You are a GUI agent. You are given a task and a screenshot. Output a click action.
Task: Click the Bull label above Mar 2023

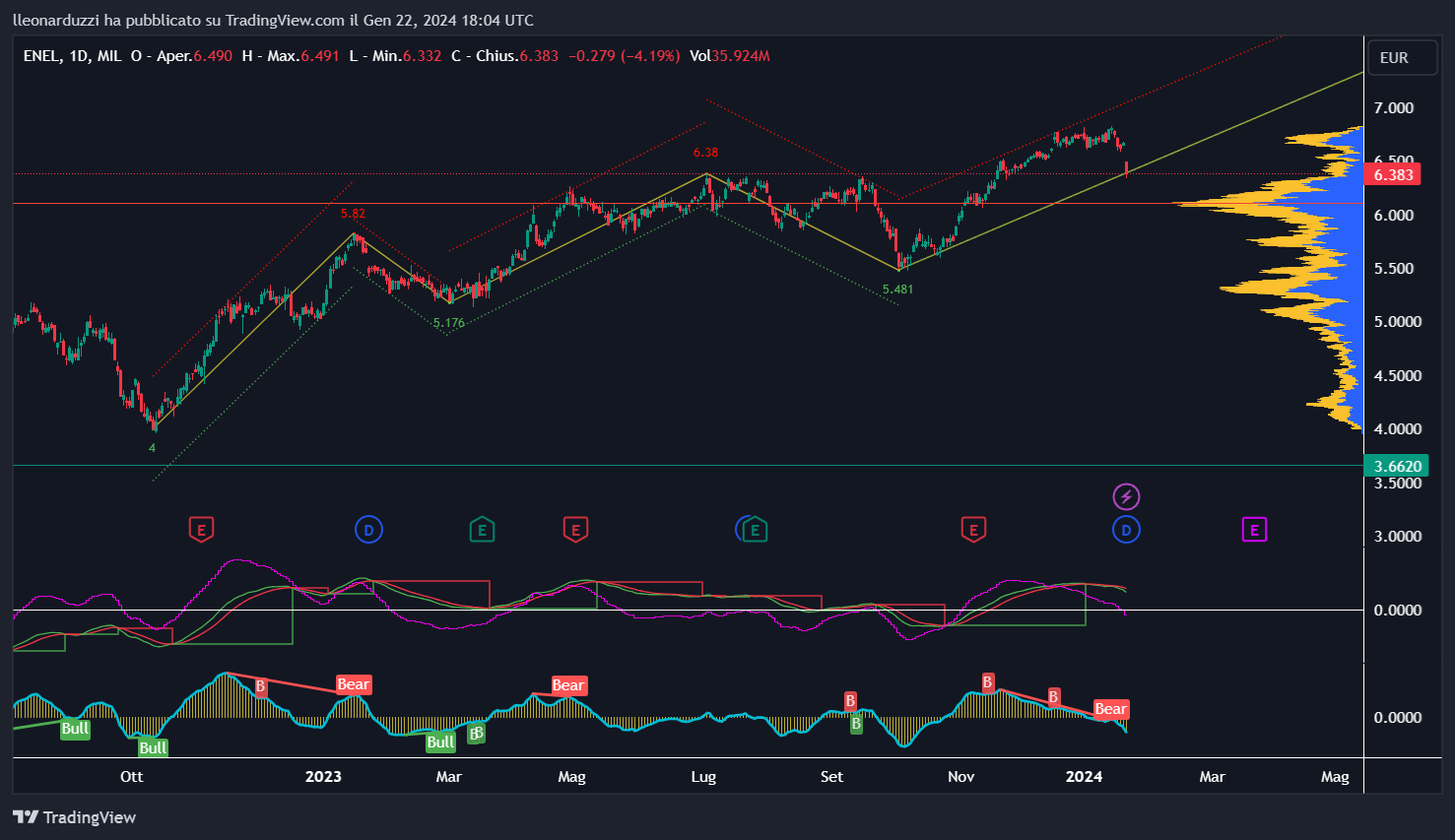(x=440, y=742)
